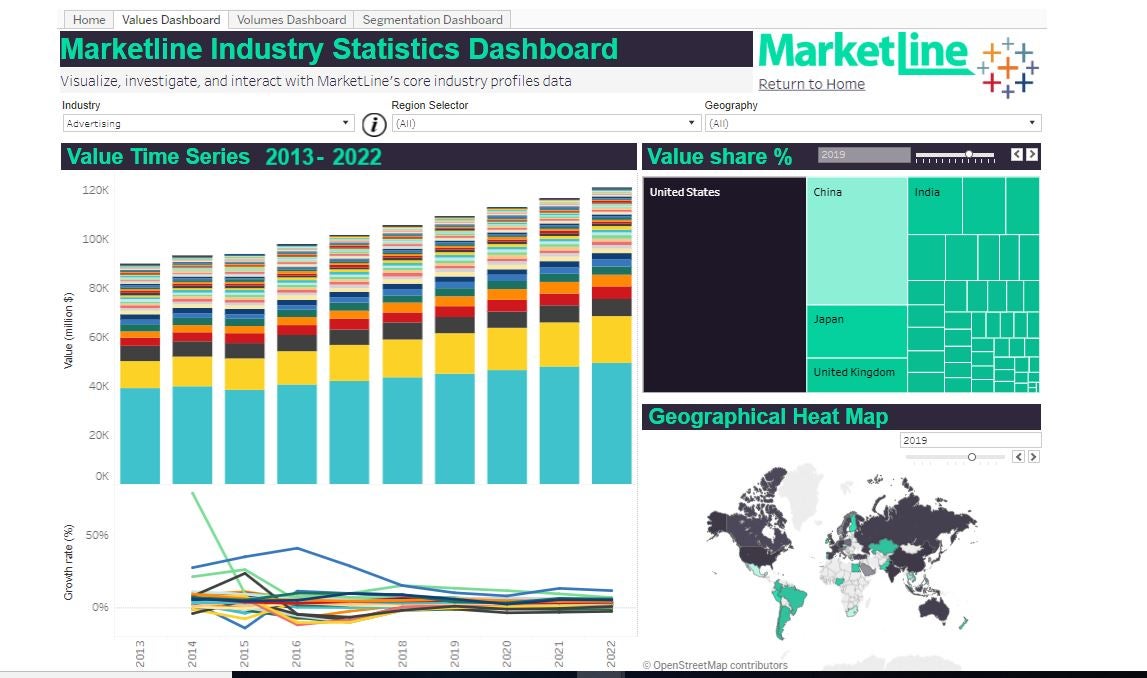
Task: Click the 2017 x-axis year label
Action: [350, 653]
